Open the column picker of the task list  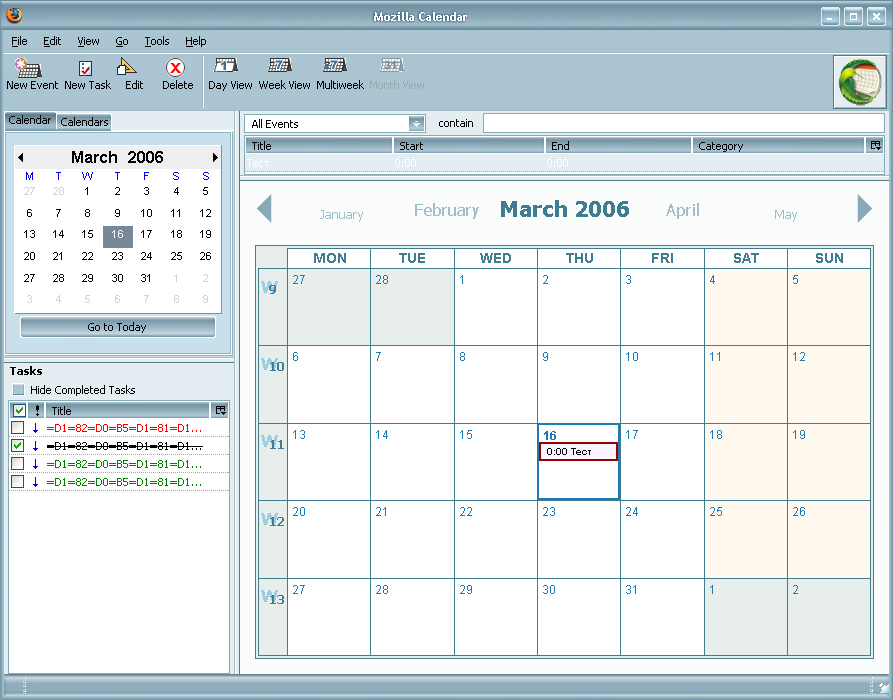(220, 410)
